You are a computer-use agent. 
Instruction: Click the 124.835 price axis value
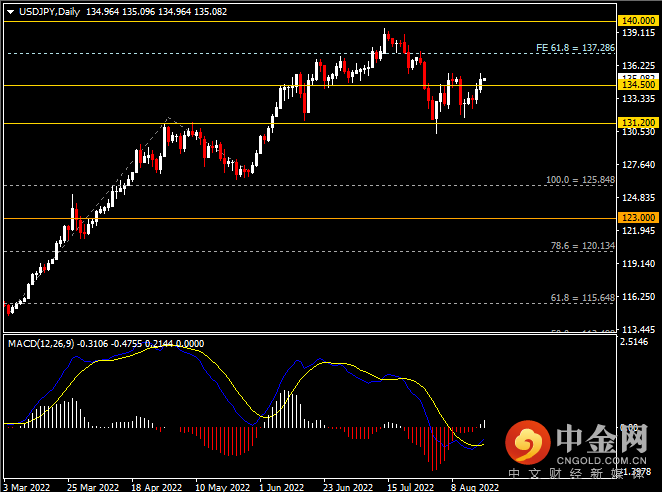[x=638, y=197]
